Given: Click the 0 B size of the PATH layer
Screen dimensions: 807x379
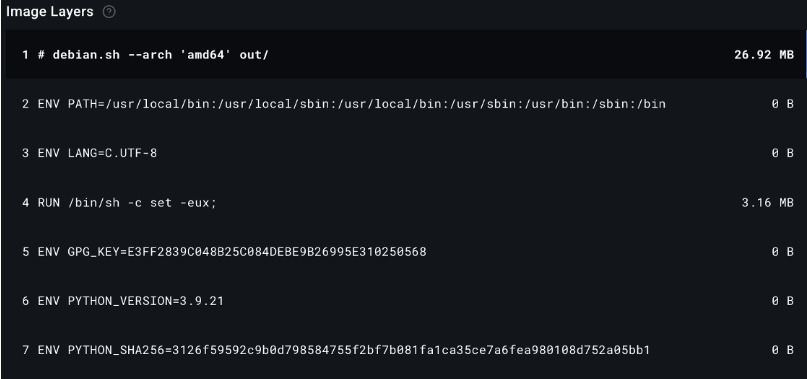Looking at the screenshot, I should coord(782,104).
